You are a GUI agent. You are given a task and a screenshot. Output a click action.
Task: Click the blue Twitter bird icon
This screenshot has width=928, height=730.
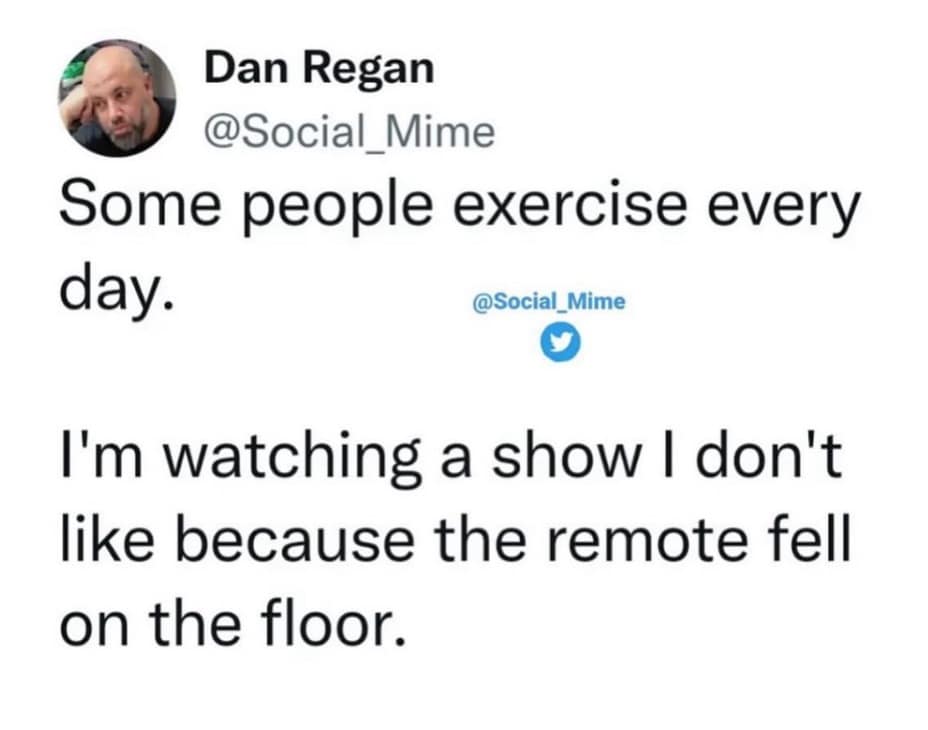(553, 342)
